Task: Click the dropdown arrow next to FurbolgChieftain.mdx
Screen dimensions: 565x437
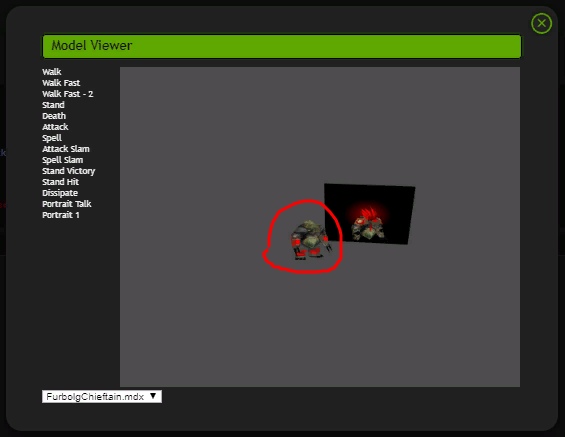Action: point(153,396)
